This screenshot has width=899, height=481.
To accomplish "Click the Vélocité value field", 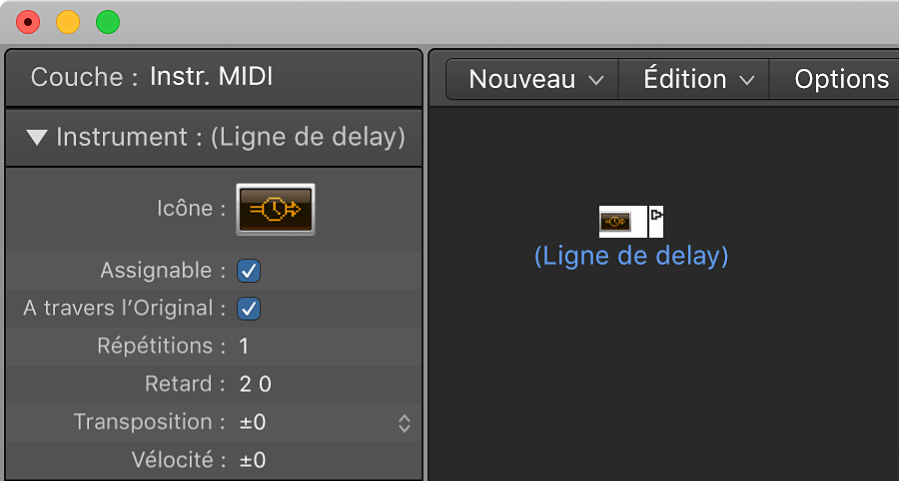I will pyautogui.click(x=253, y=460).
